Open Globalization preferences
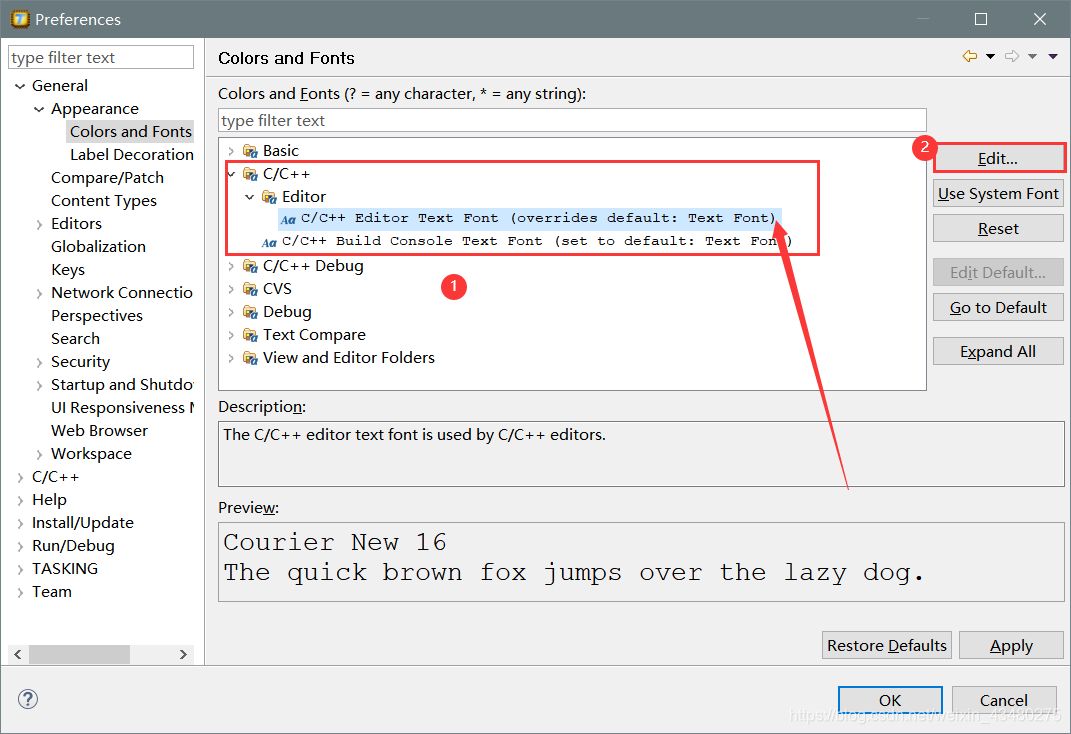Viewport: 1071px width, 734px height. [98, 246]
